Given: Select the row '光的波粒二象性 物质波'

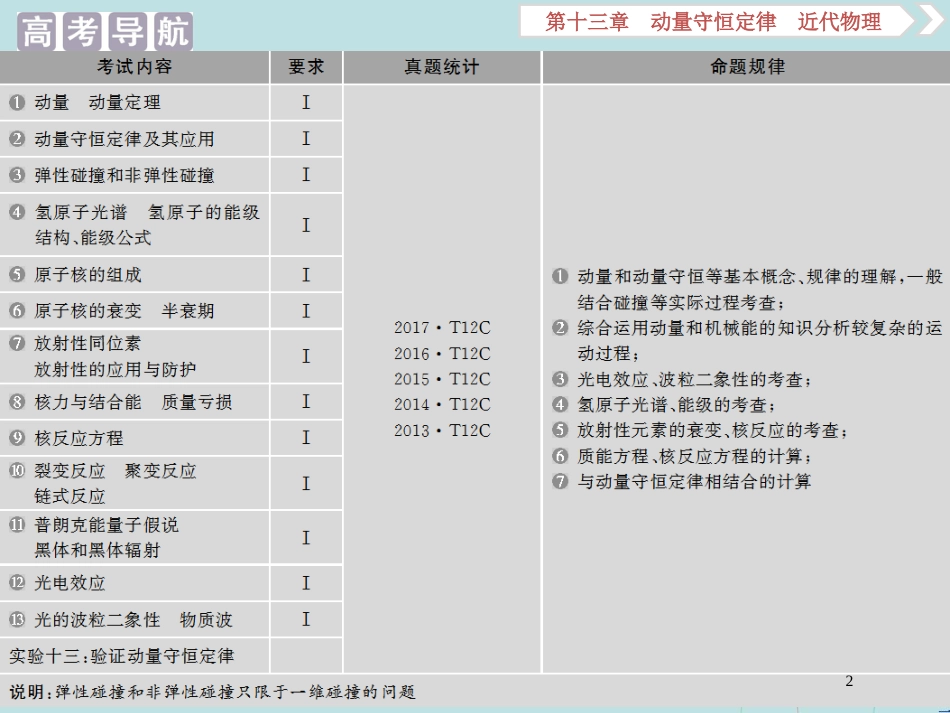Looking at the screenshot, I should (x=135, y=619).
